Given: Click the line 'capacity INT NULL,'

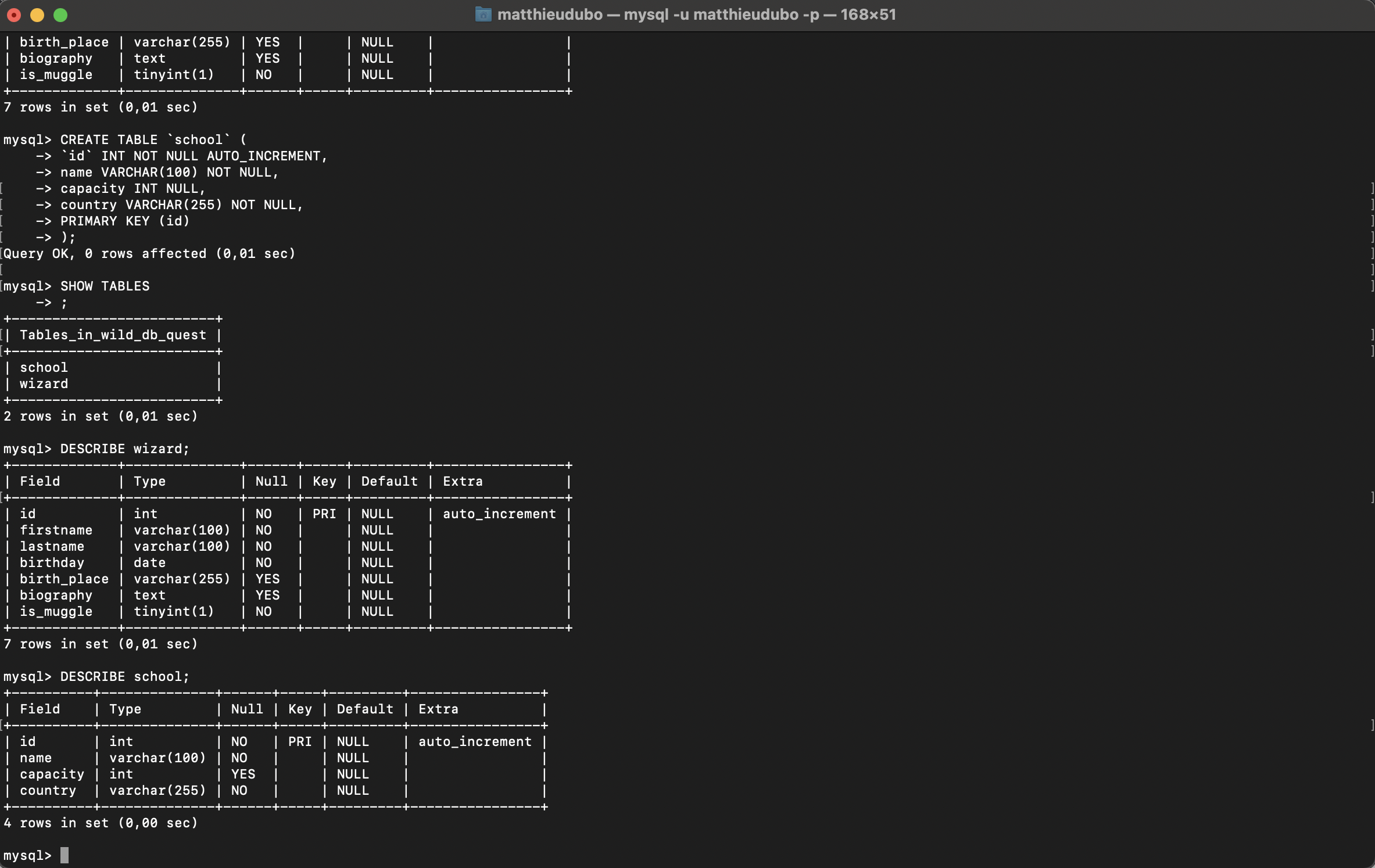Looking at the screenshot, I should pos(133,189).
